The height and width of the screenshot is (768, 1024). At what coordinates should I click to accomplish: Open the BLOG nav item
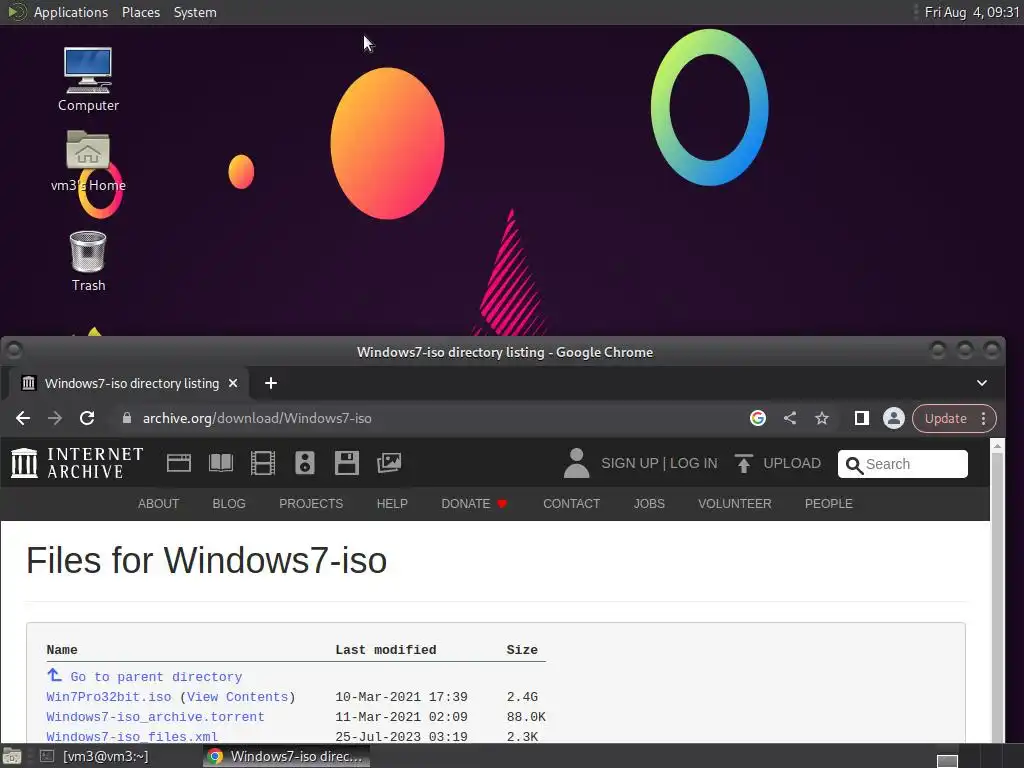pyautogui.click(x=229, y=504)
